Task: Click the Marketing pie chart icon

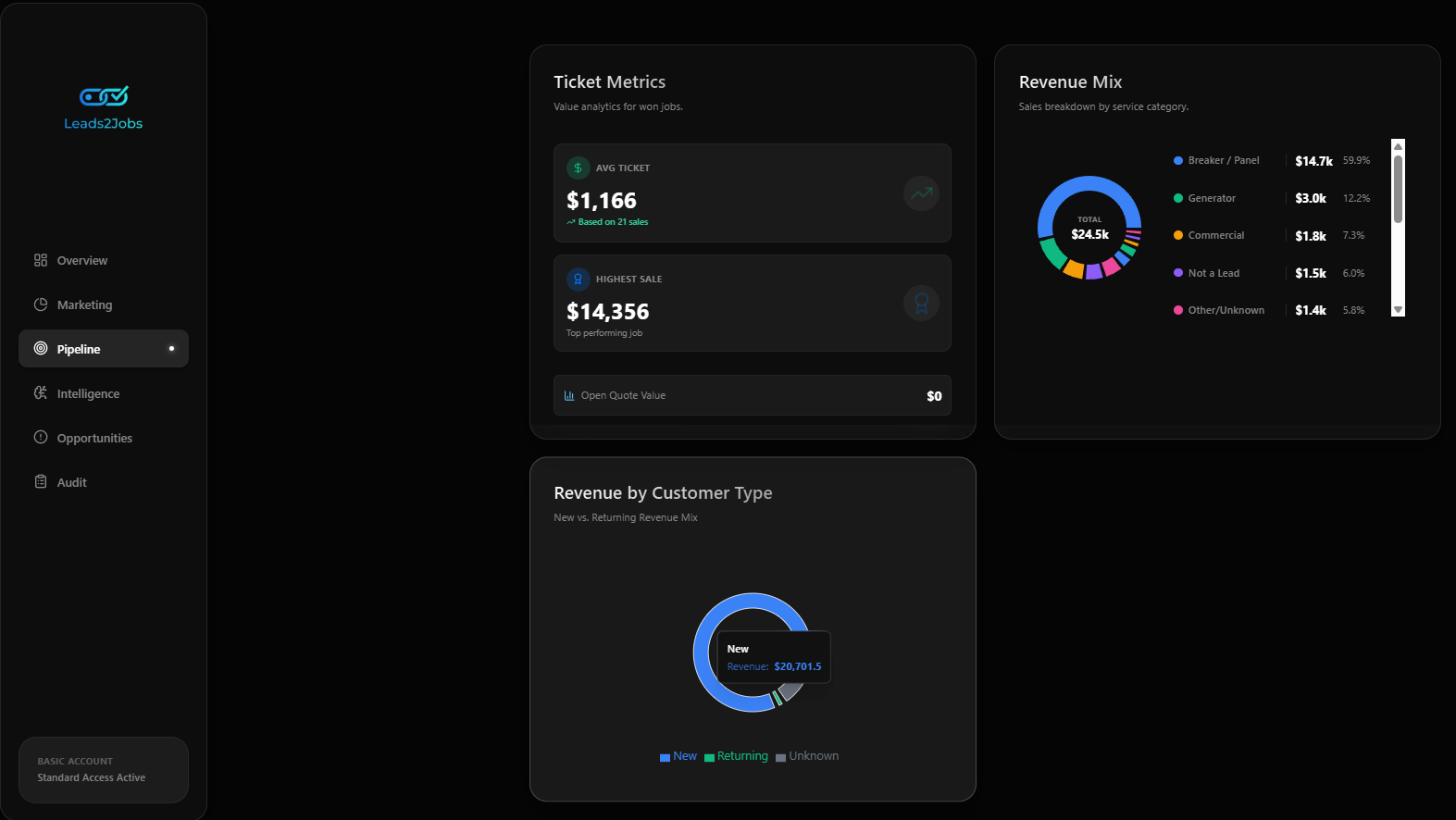Action: point(41,304)
